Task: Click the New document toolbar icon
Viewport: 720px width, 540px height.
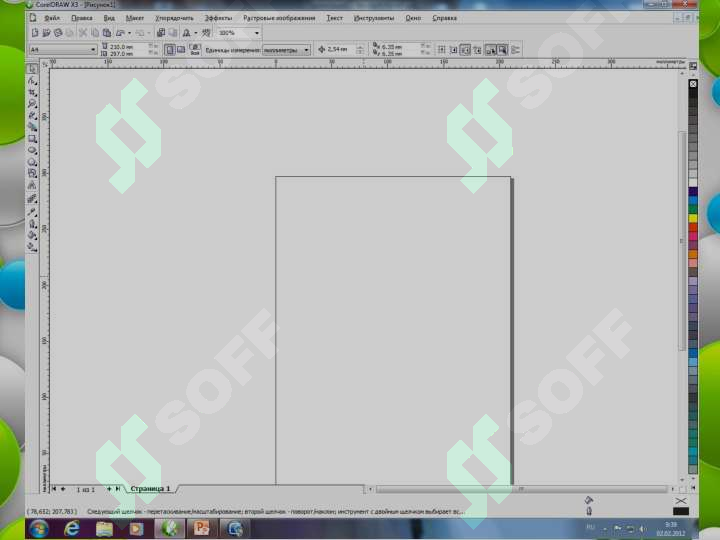Action: point(35,33)
